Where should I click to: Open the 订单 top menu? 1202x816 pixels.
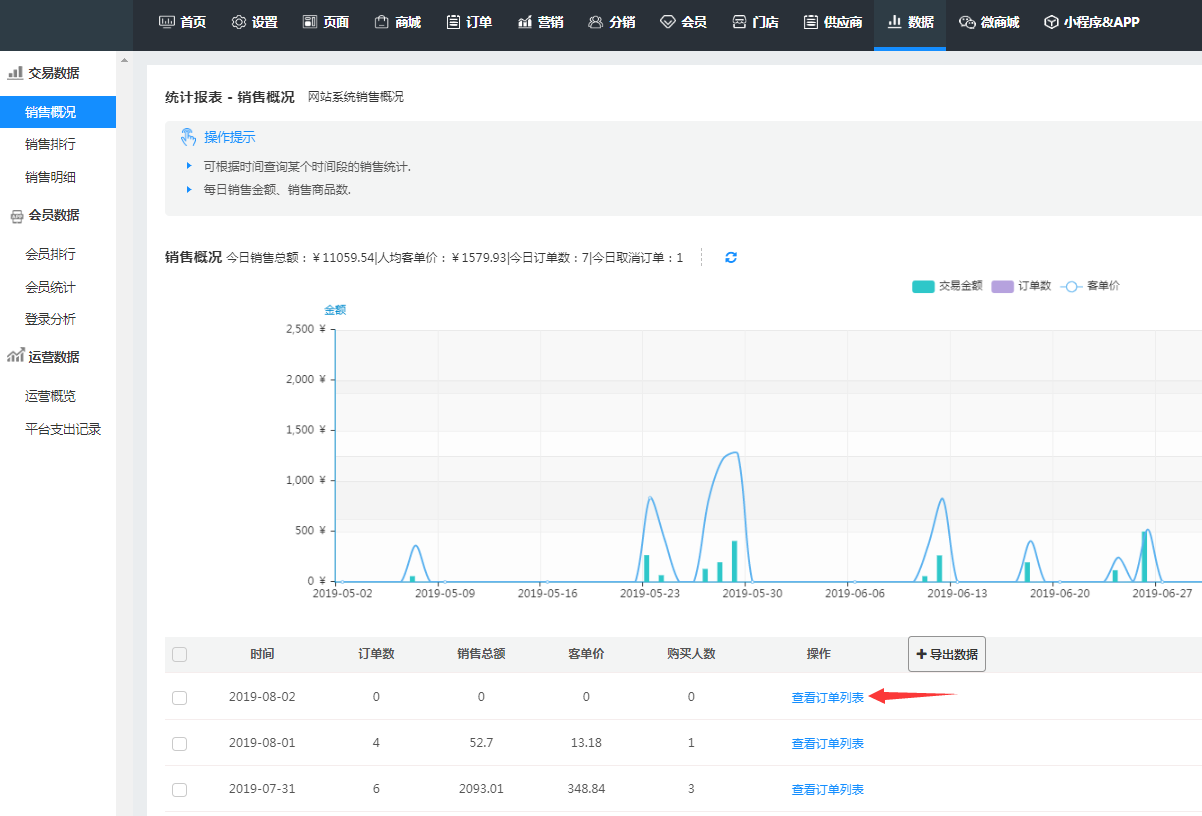tap(469, 22)
